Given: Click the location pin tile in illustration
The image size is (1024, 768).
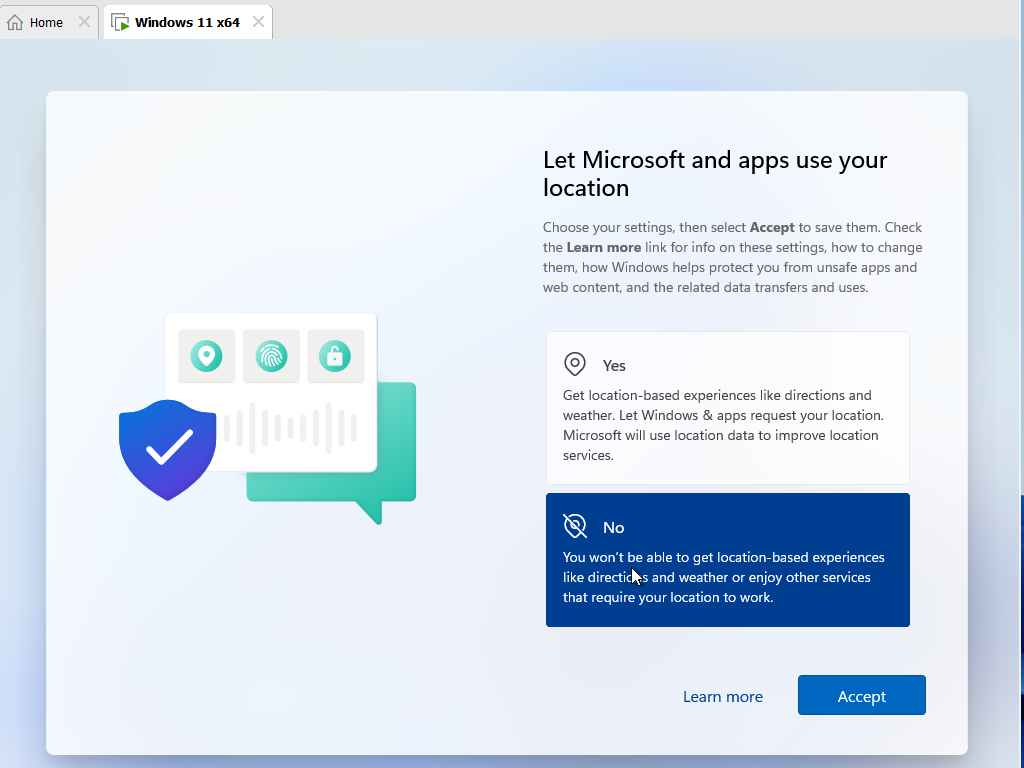Looking at the screenshot, I should click(206, 356).
